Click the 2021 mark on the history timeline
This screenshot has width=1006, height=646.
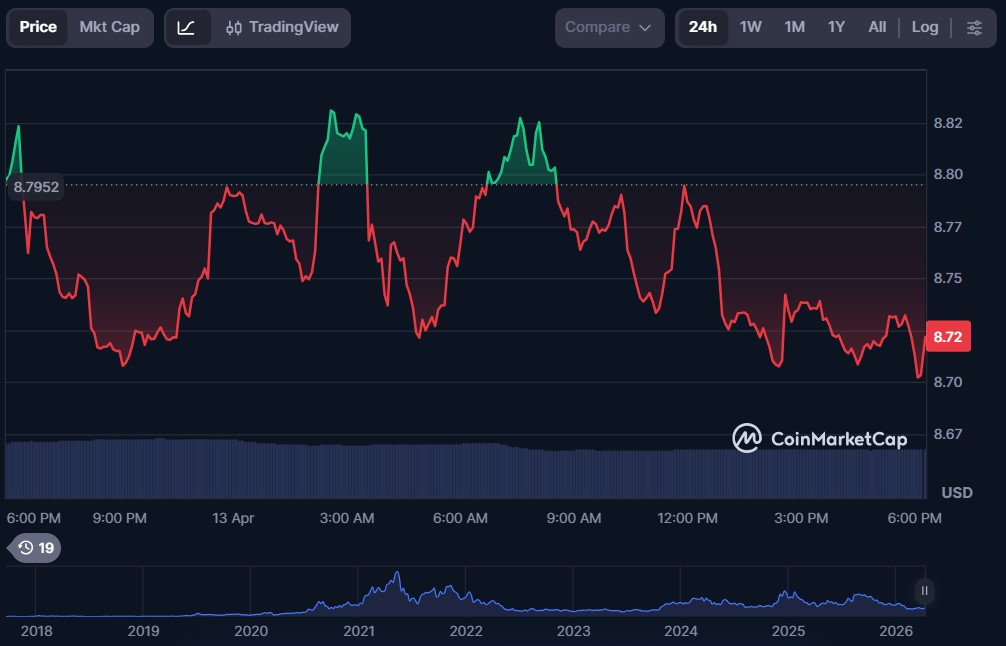pyautogui.click(x=357, y=631)
